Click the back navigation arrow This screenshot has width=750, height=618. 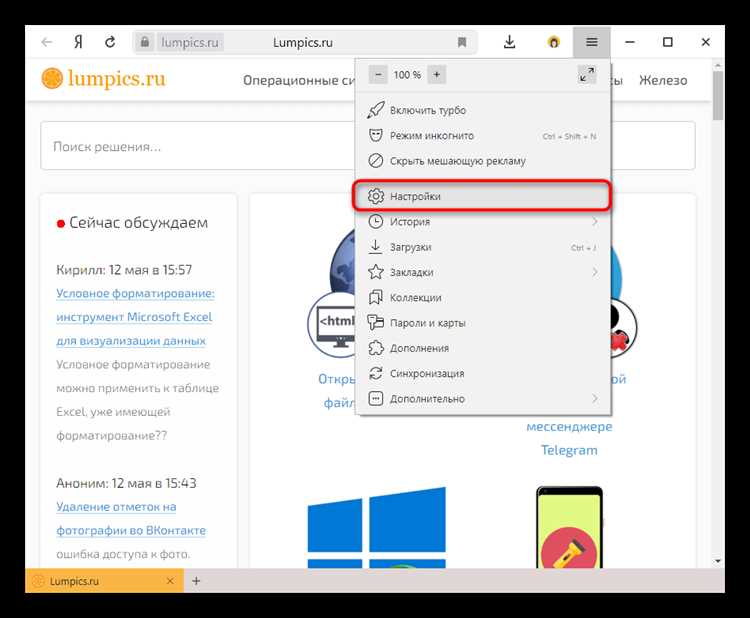[46, 43]
